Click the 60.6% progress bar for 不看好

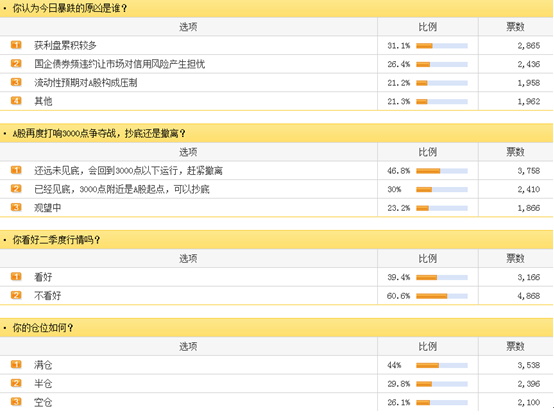click(442, 296)
